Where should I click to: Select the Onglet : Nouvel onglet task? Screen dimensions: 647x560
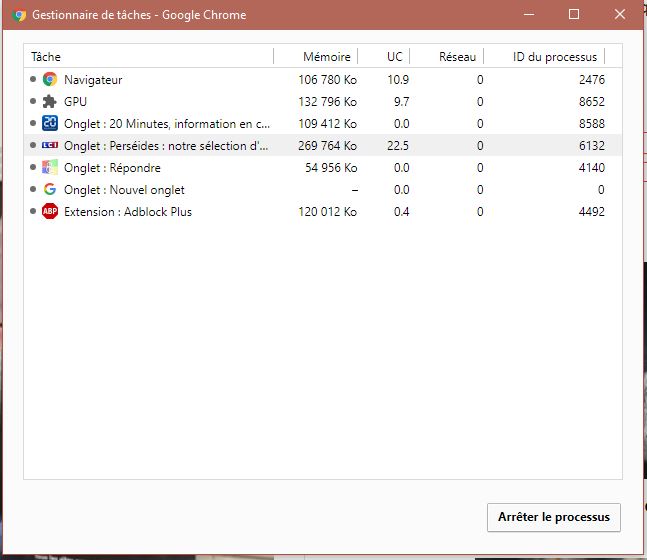pyautogui.click(x=124, y=190)
